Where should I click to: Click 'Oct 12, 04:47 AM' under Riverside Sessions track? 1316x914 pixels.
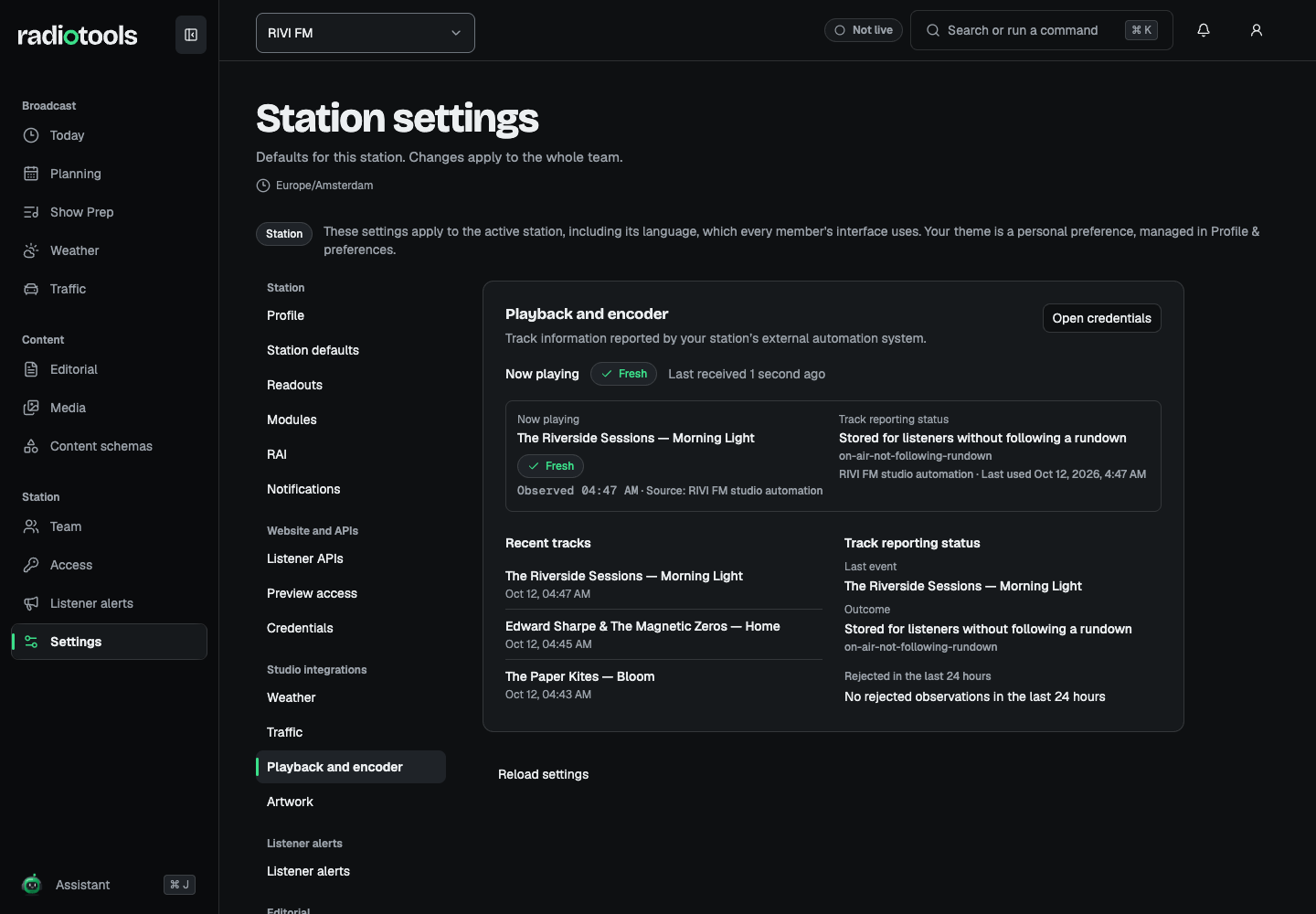pyautogui.click(x=547, y=594)
